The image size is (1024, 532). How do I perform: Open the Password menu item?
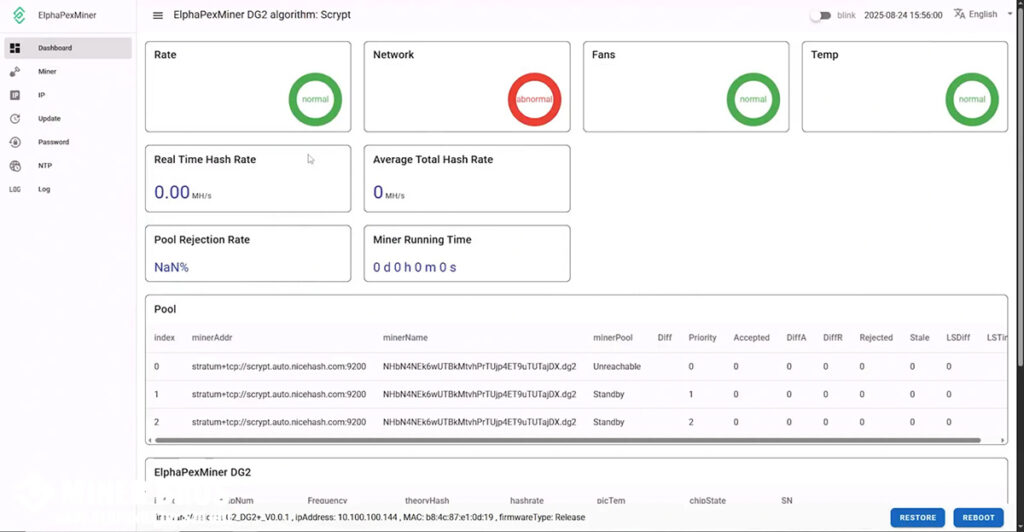click(54, 142)
